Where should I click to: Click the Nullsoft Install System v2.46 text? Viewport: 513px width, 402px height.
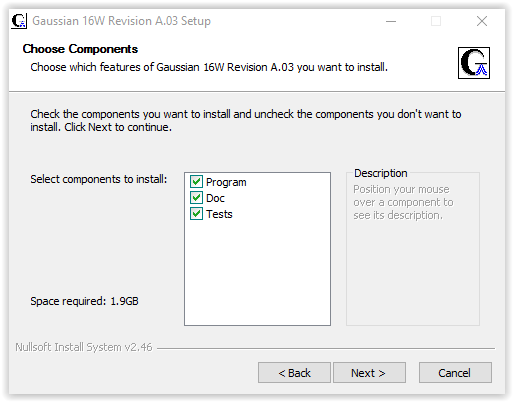point(84,347)
